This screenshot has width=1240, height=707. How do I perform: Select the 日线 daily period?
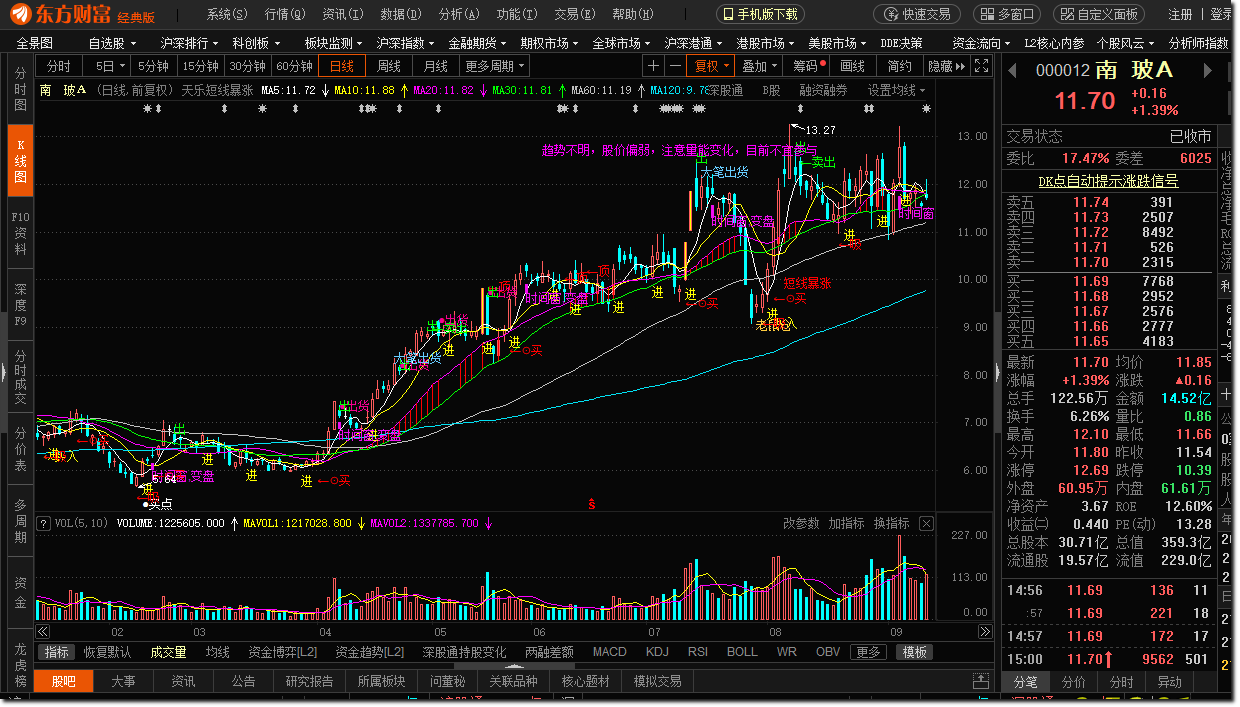pos(342,66)
